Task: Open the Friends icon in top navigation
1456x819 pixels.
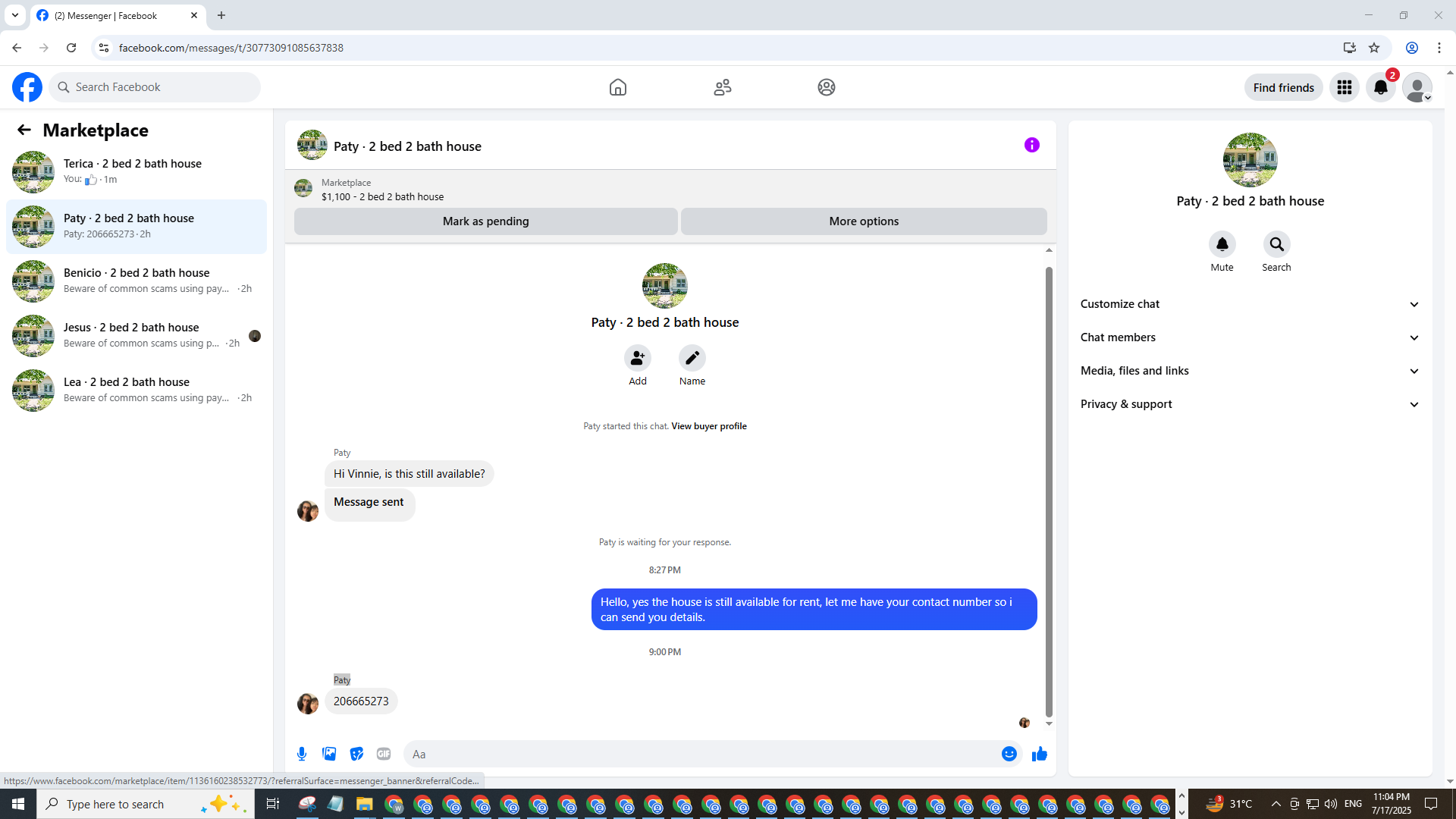Action: pyautogui.click(x=723, y=87)
